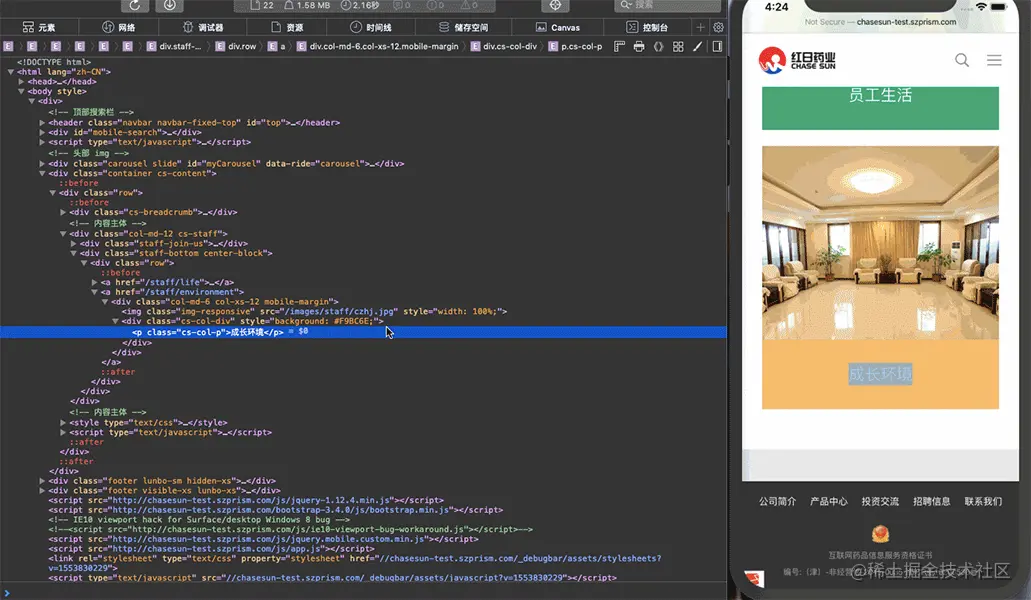Click the resource count indicator showing 22

pos(262,5)
